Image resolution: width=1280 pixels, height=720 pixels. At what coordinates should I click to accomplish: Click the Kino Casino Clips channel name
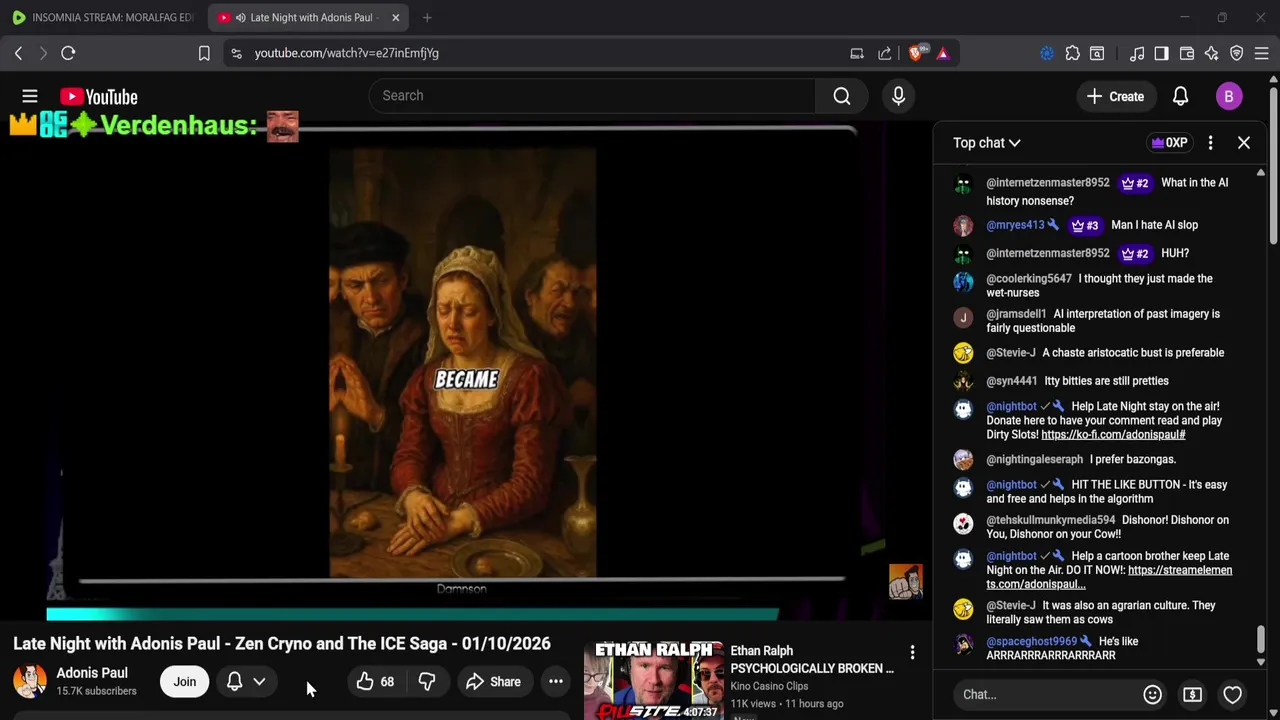(769, 686)
